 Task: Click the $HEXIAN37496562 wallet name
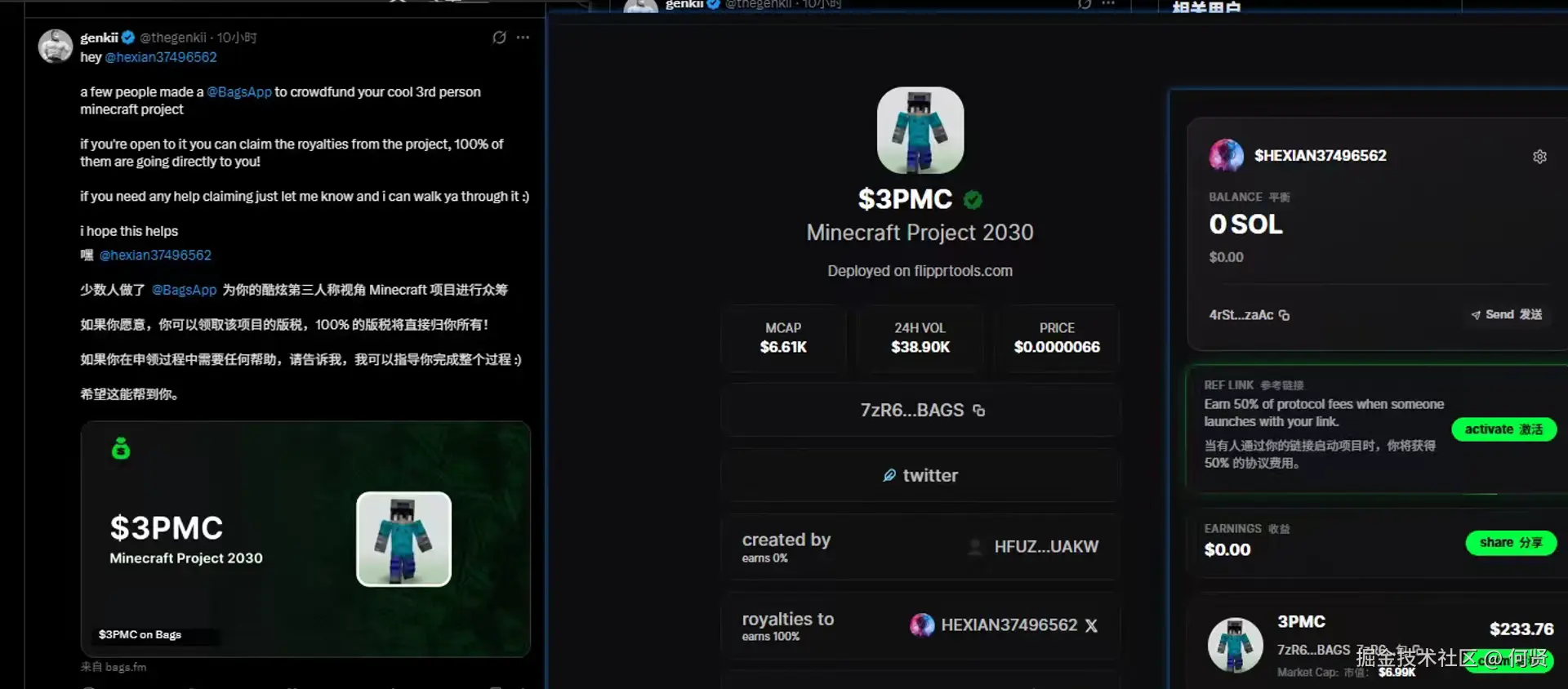tap(1320, 155)
